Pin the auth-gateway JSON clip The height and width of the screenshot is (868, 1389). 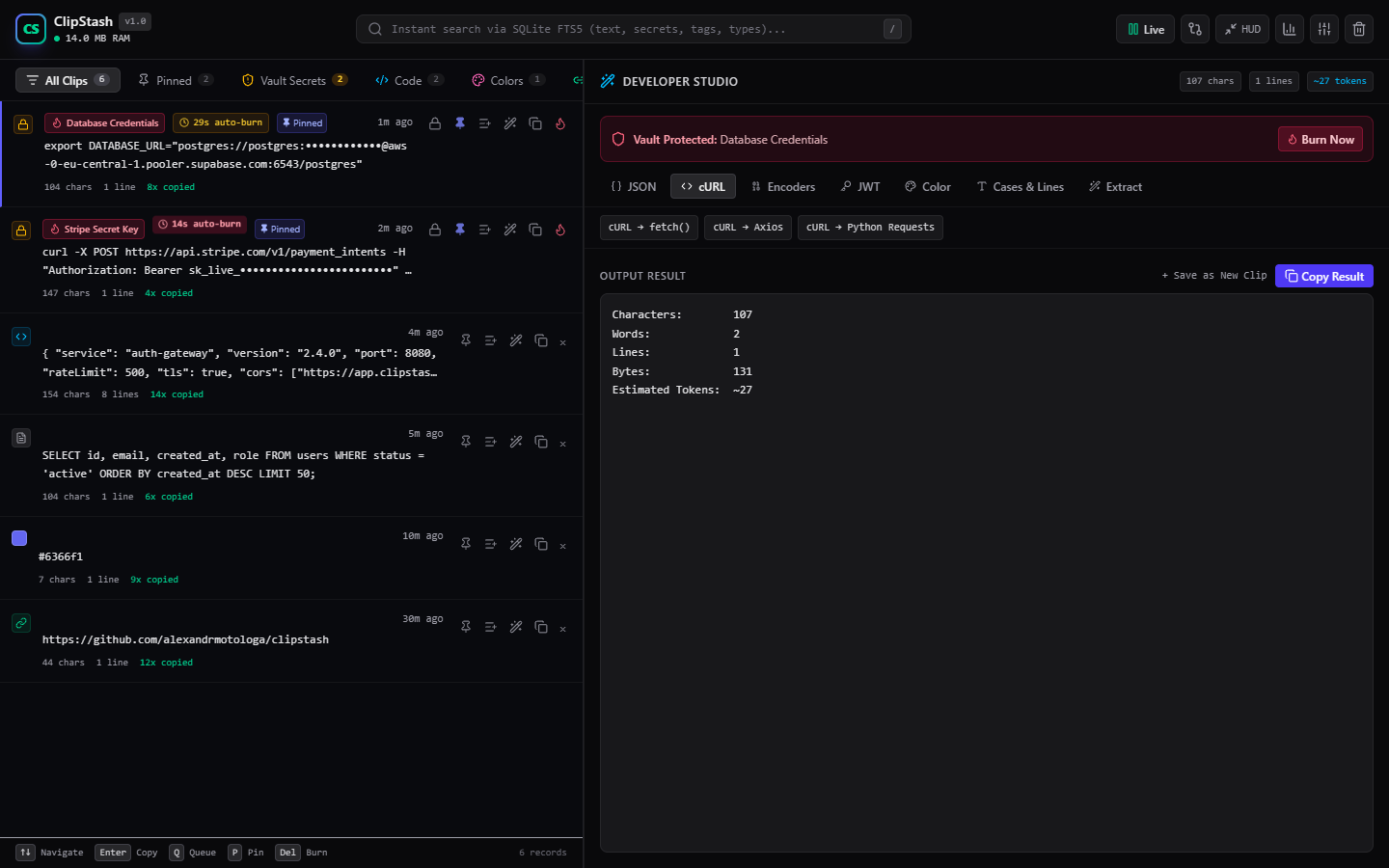point(466,340)
